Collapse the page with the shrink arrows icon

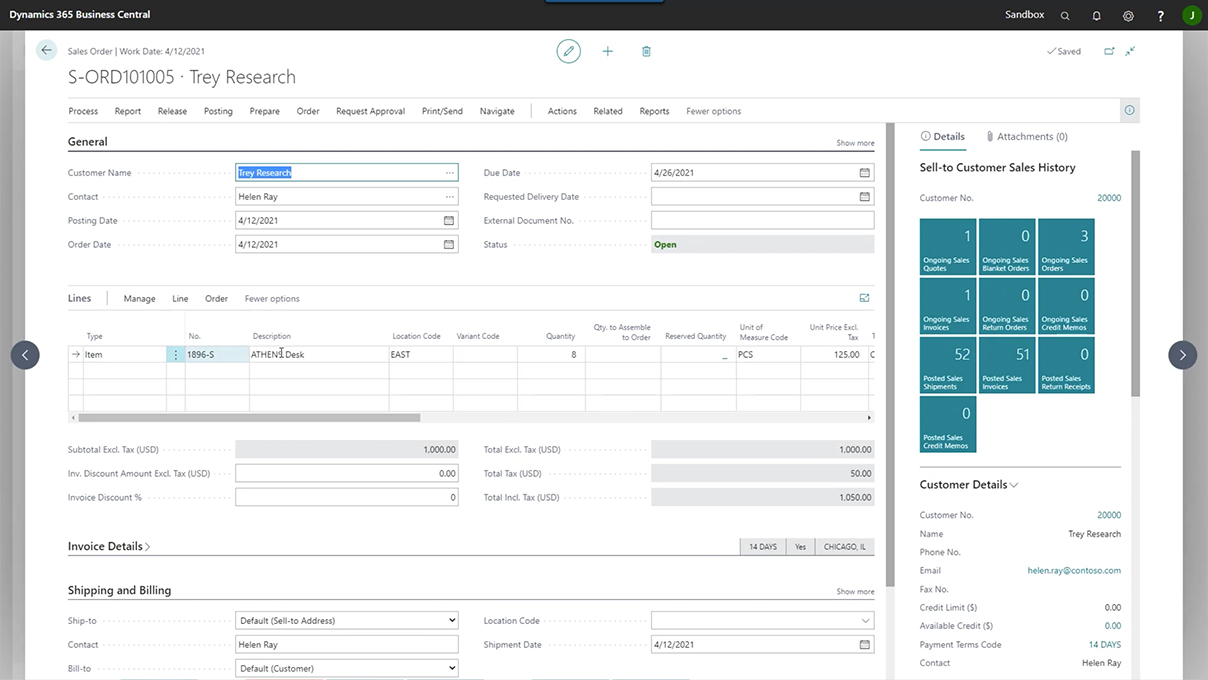point(1130,51)
